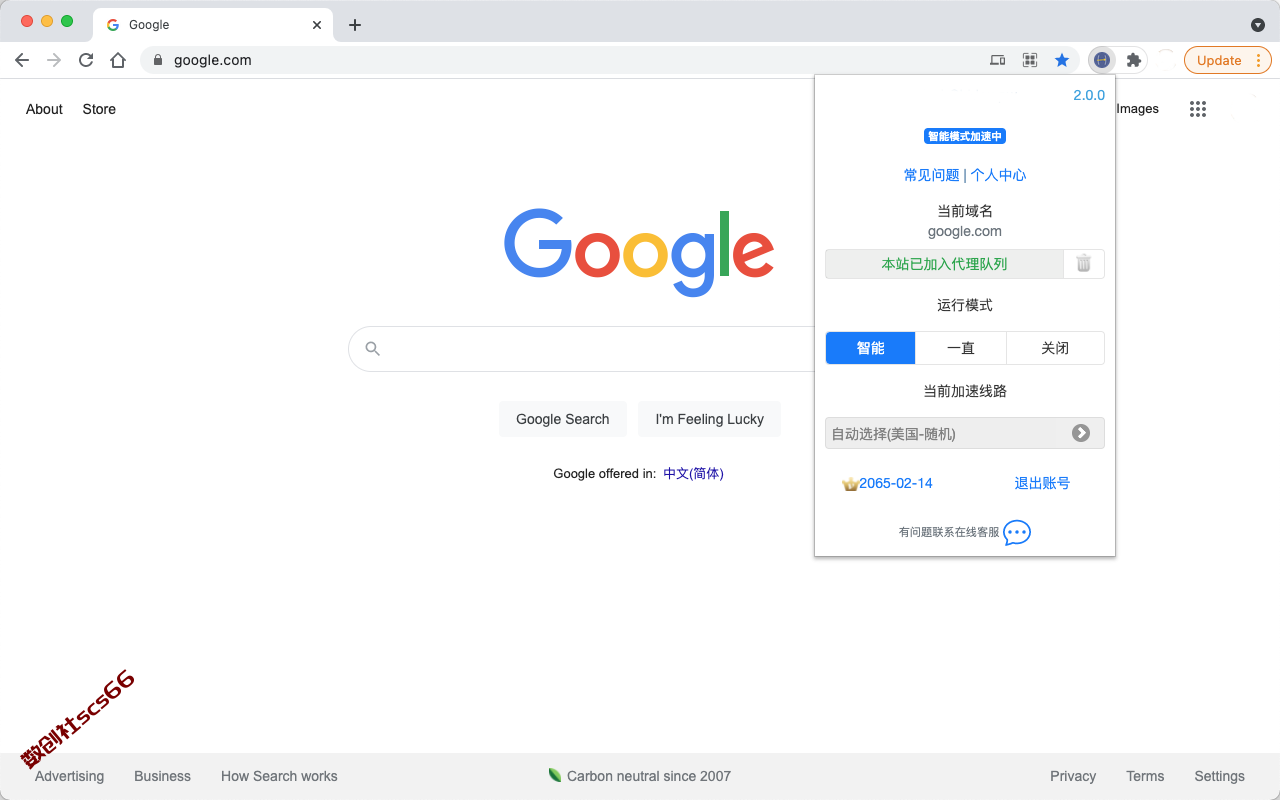
Task: Click the 2.0.0 version number
Action: (x=1089, y=95)
